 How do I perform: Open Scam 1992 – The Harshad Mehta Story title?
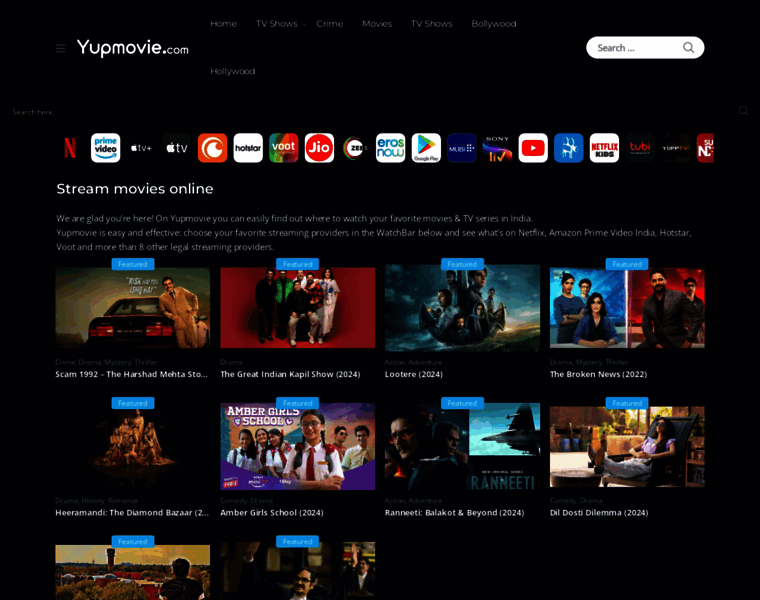(131, 374)
